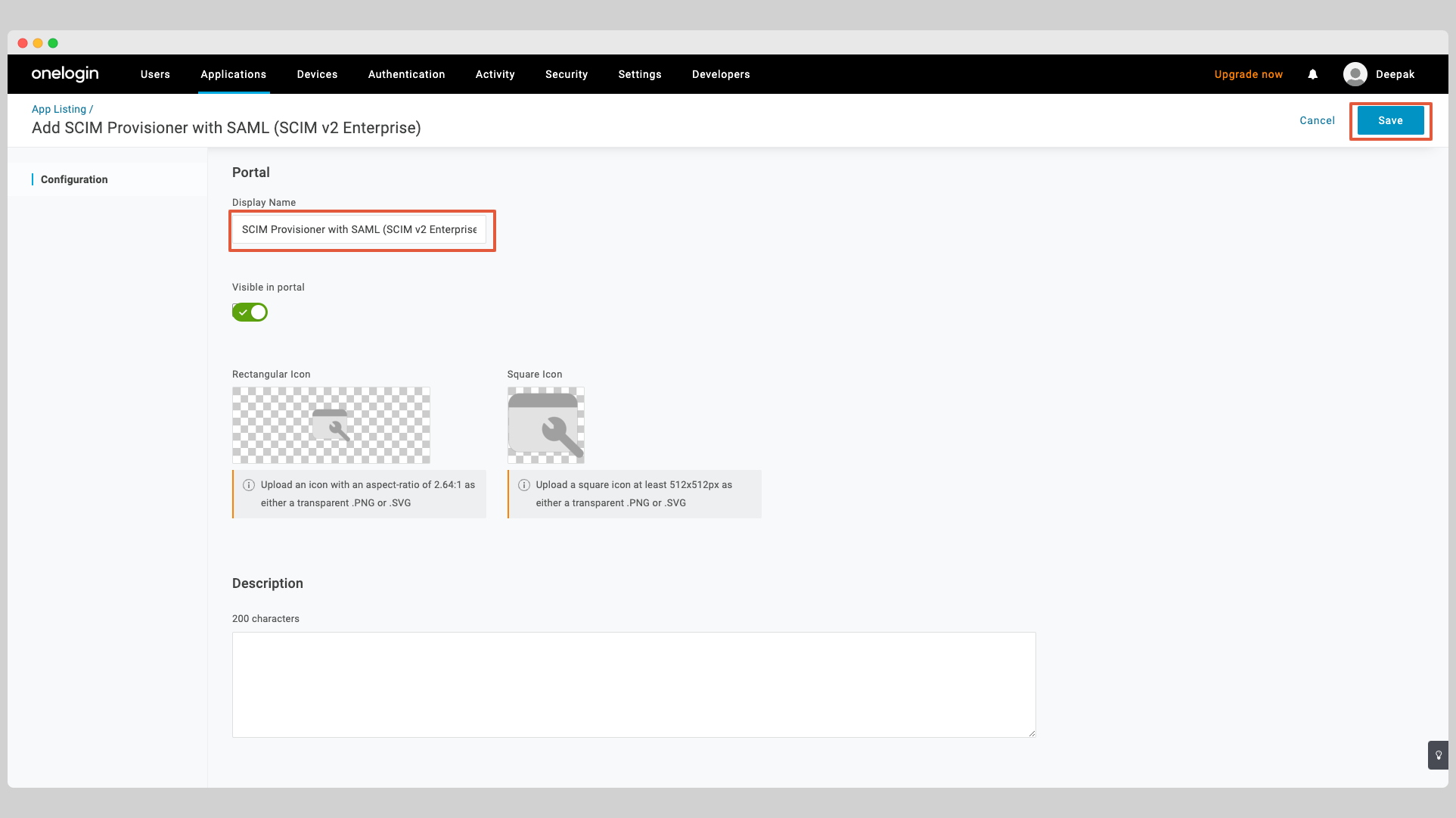The height and width of the screenshot is (818, 1456).
Task: Click the Square Icon wrench thumbnail
Action: (545, 425)
